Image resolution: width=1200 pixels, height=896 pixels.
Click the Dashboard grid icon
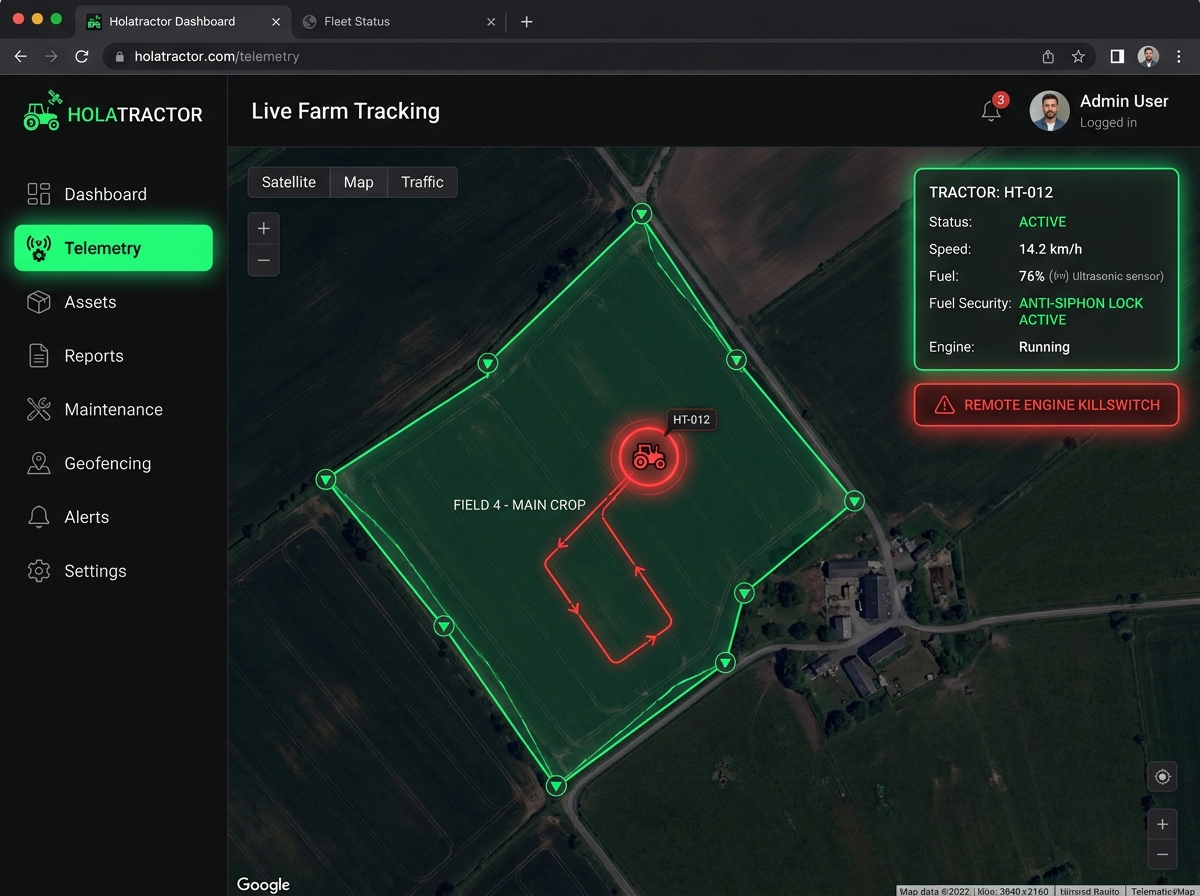coord(39,194)
